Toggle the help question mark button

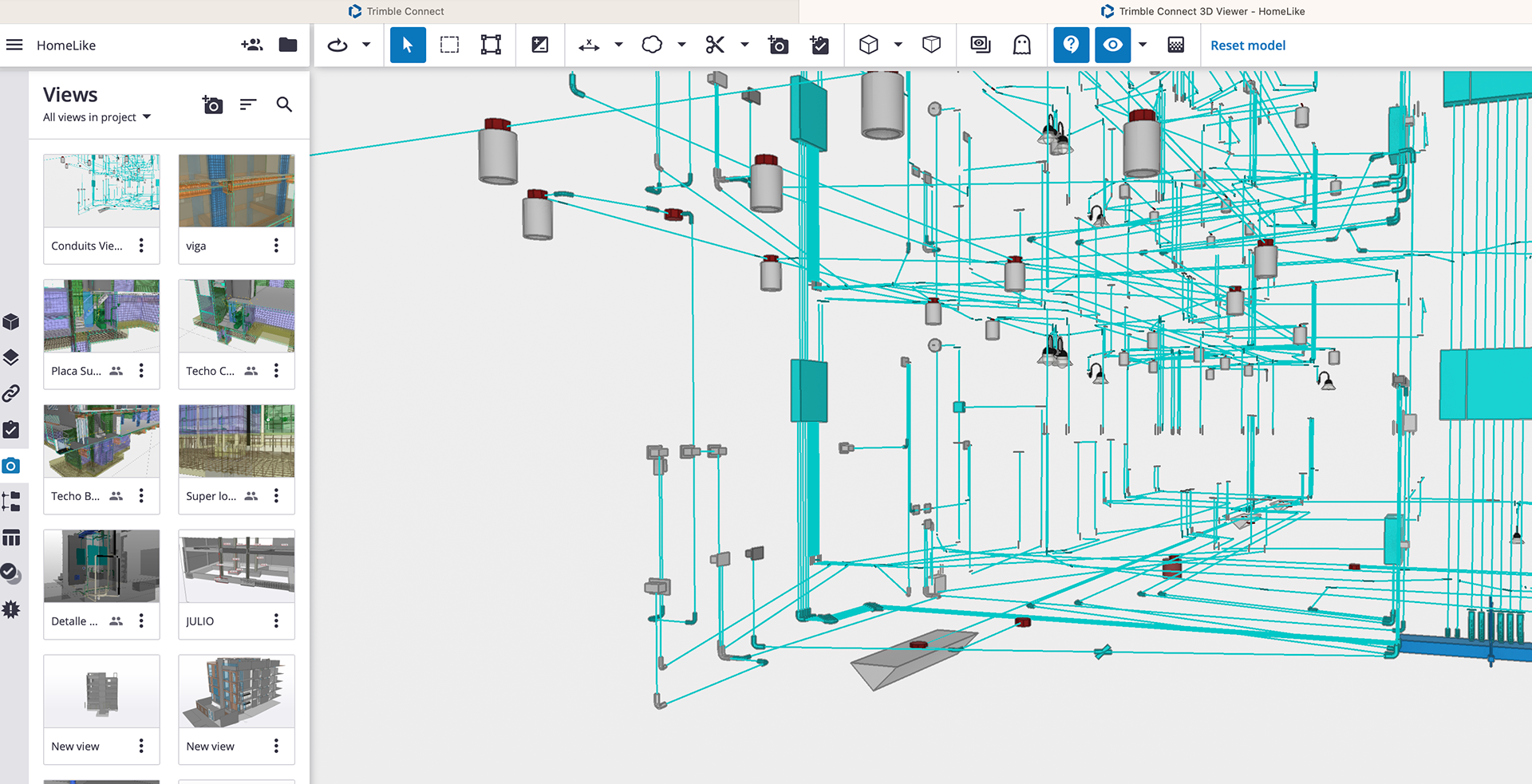(x=1071, y=45)
